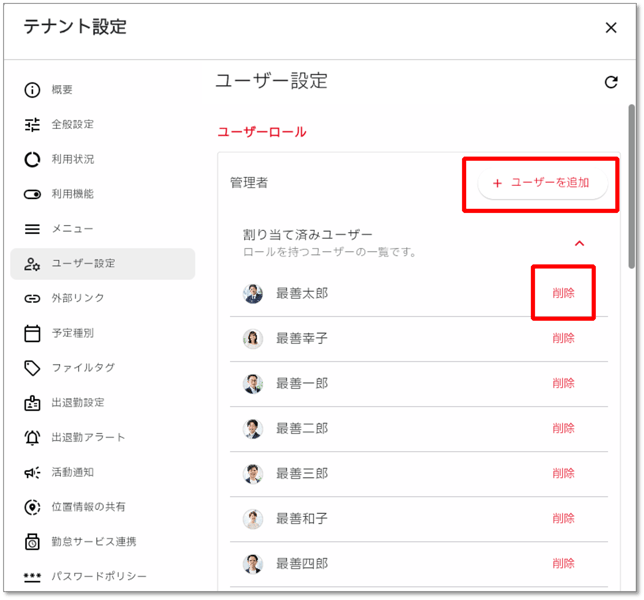Screen dimensions: 644x600
Task: Collapse the 割り当て済みユーザー section chevron
Action: 579,243
